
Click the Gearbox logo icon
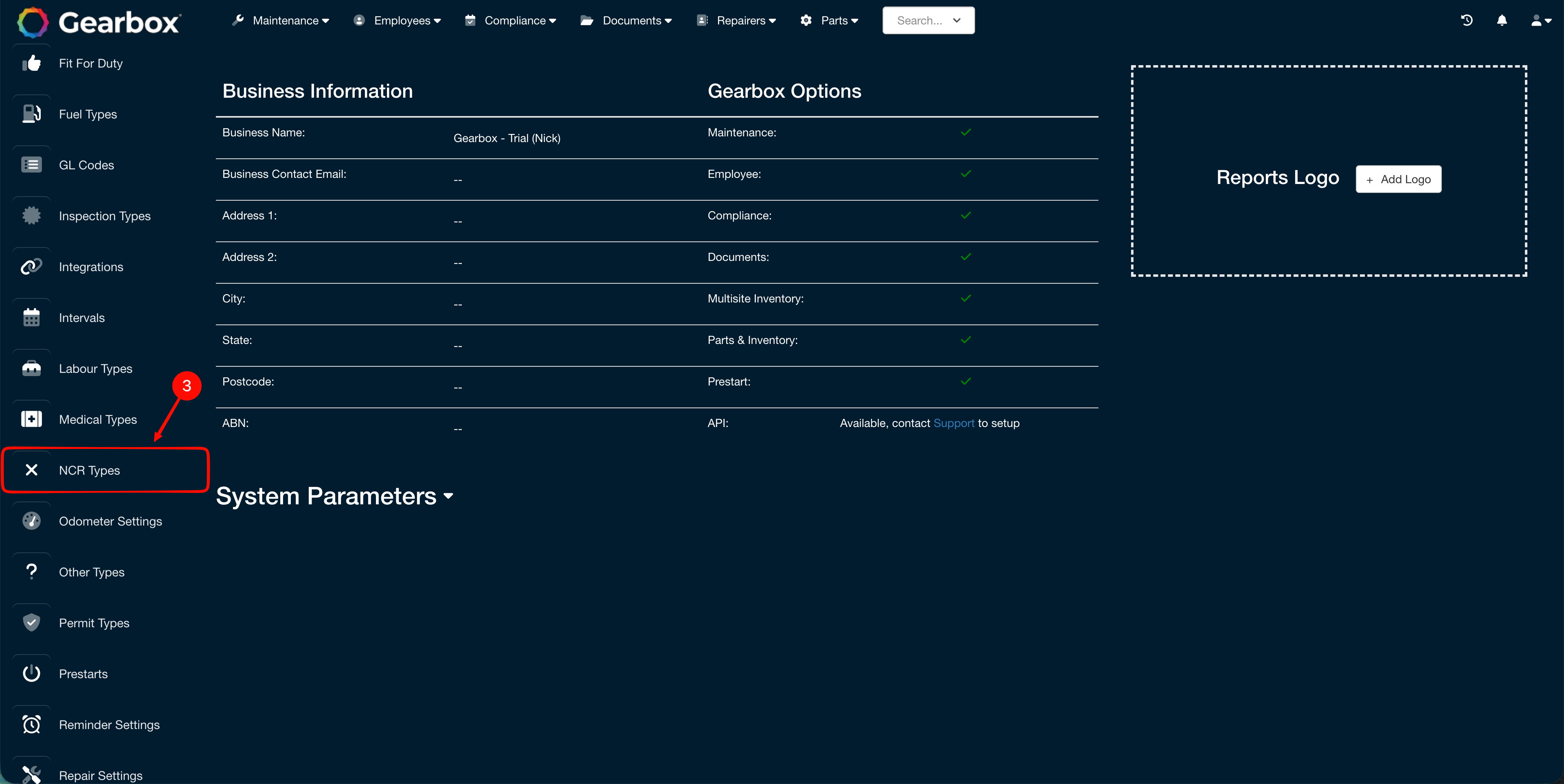coord(33,22)
